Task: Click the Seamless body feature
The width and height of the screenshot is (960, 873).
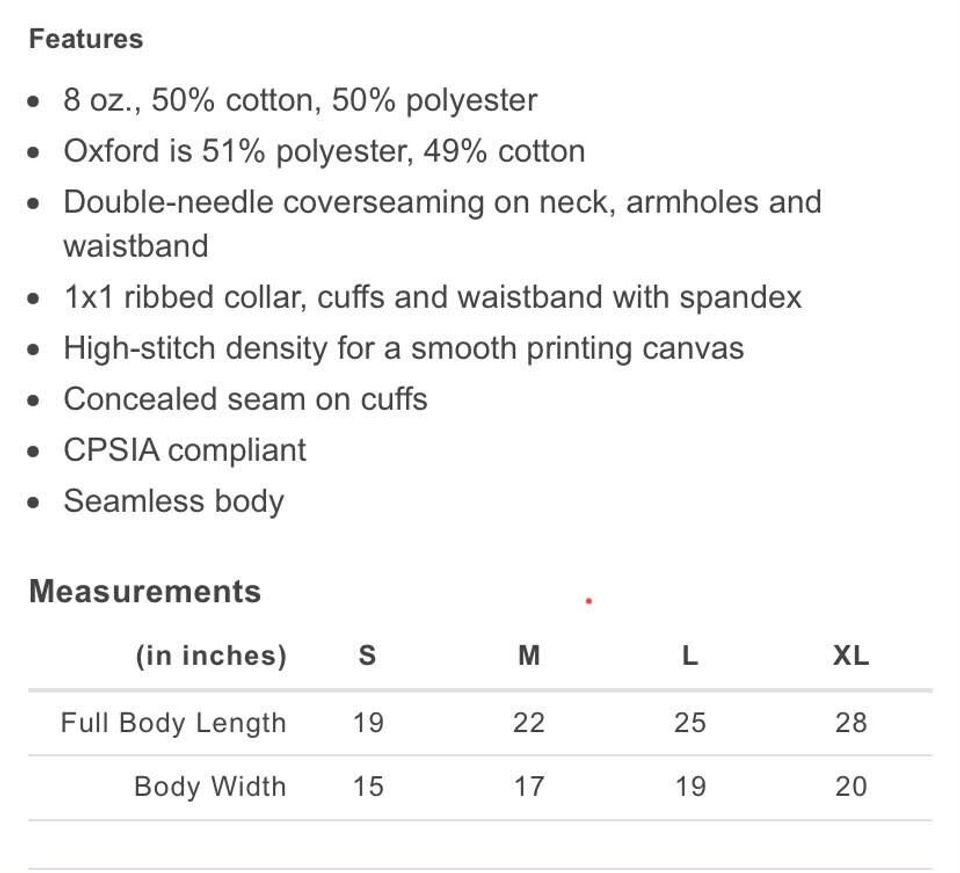Action: [174, 501]
